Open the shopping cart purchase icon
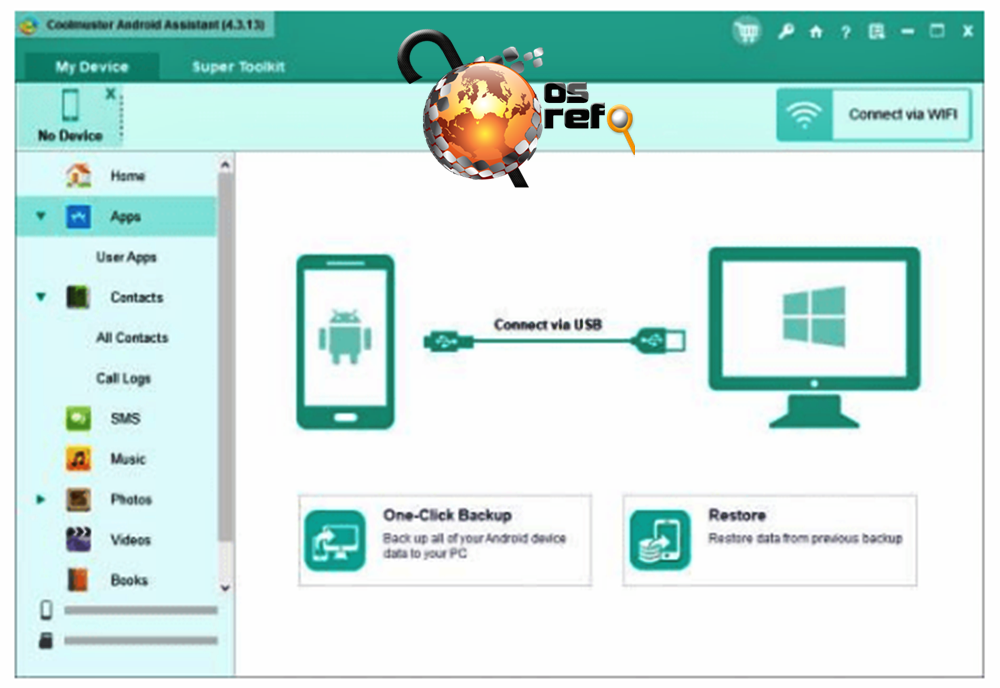 pos(747,31)
